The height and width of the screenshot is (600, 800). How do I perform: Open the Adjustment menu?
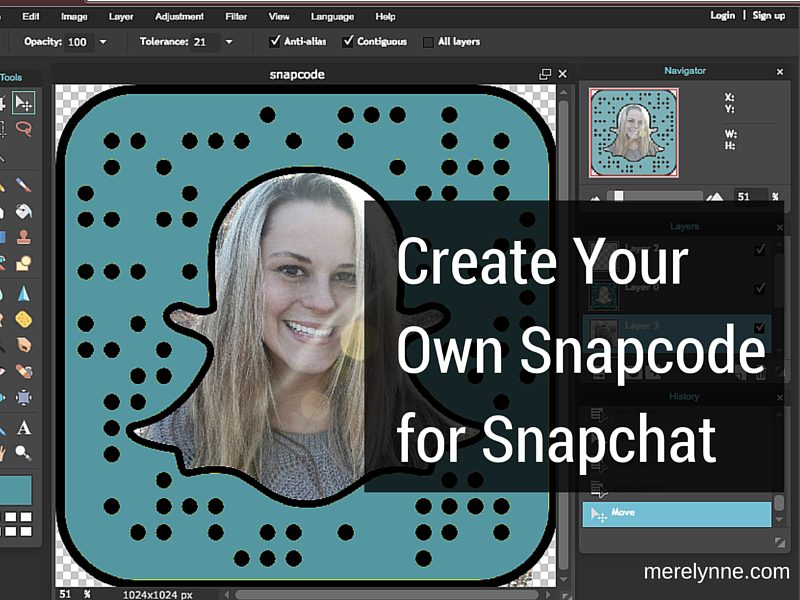[180, 16]
